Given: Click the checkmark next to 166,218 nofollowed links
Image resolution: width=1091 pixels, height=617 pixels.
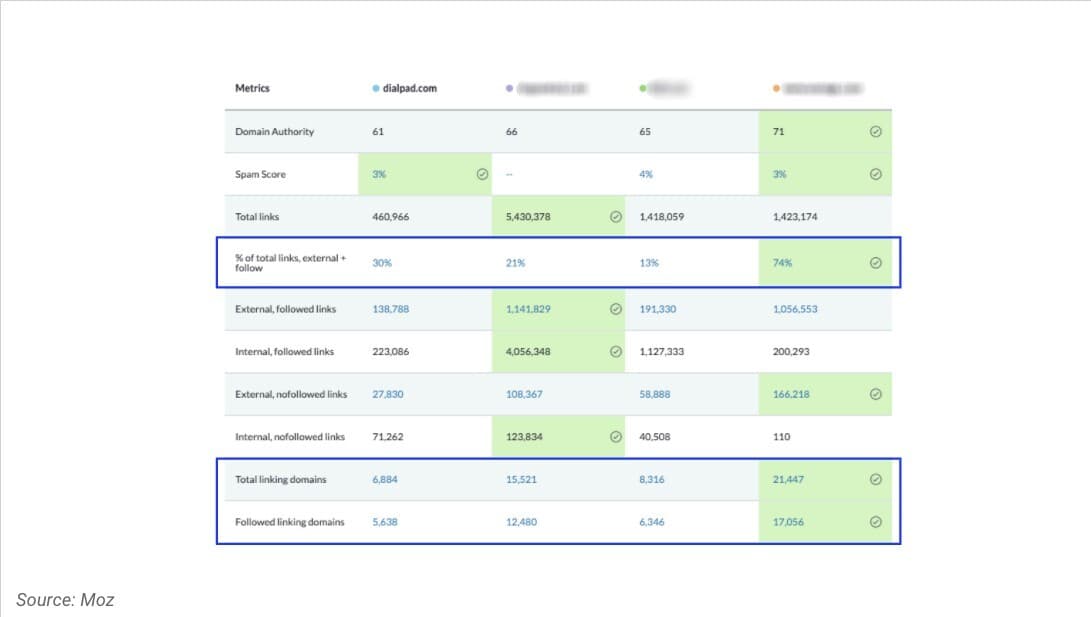Looking at the screenshot, I should coord(875,394).
